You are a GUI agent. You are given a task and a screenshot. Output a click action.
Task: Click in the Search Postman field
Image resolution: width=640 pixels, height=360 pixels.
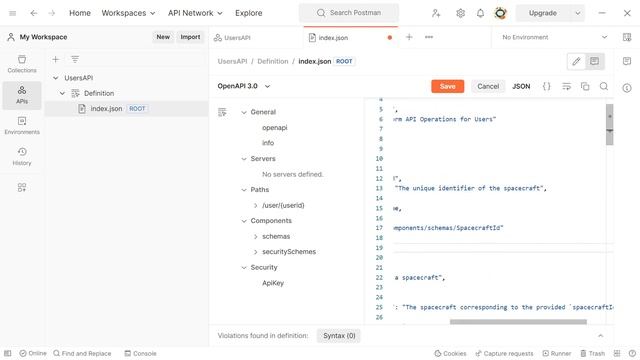coord(349,13)
